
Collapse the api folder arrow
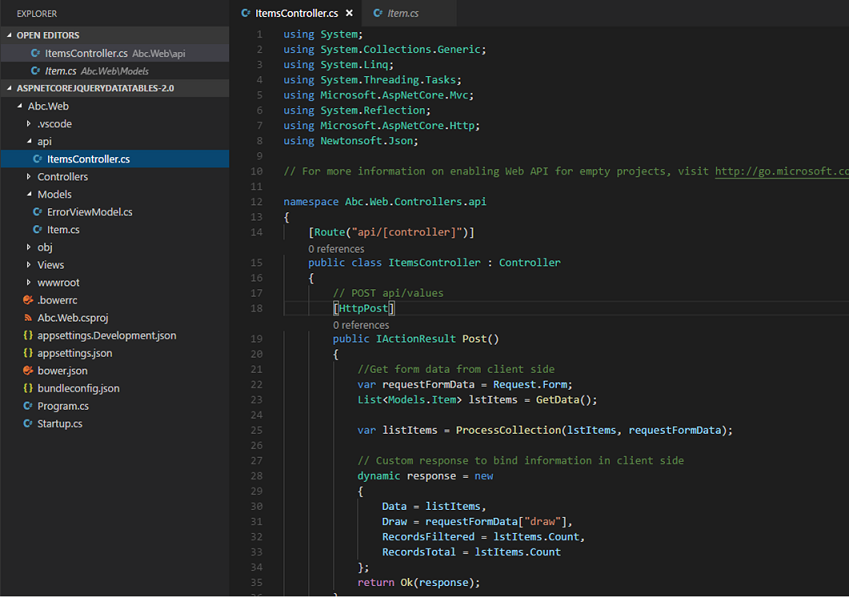pyautogui.click(x=29, y=141)
